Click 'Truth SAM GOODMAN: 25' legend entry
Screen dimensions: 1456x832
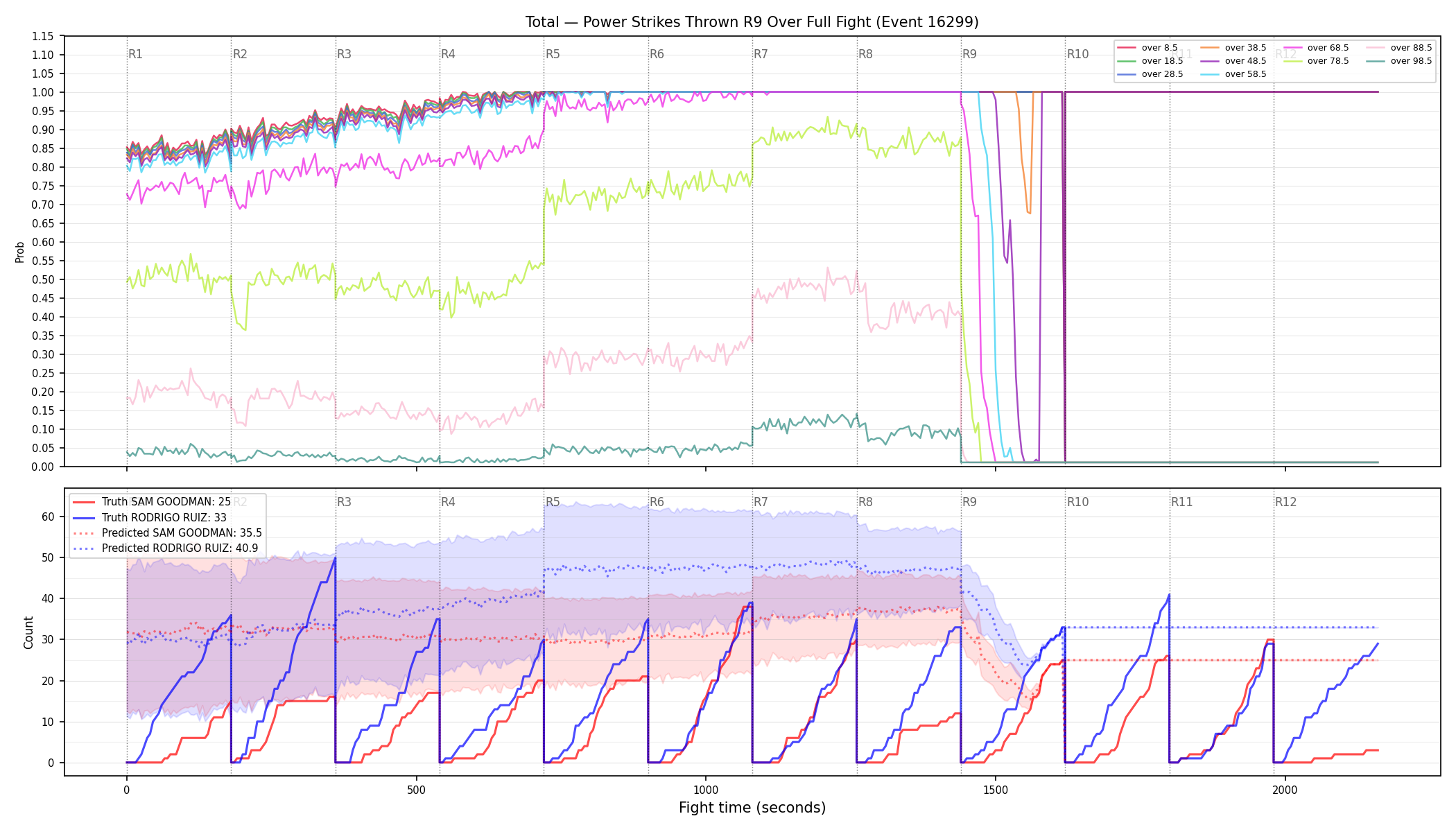pos(166,502)
